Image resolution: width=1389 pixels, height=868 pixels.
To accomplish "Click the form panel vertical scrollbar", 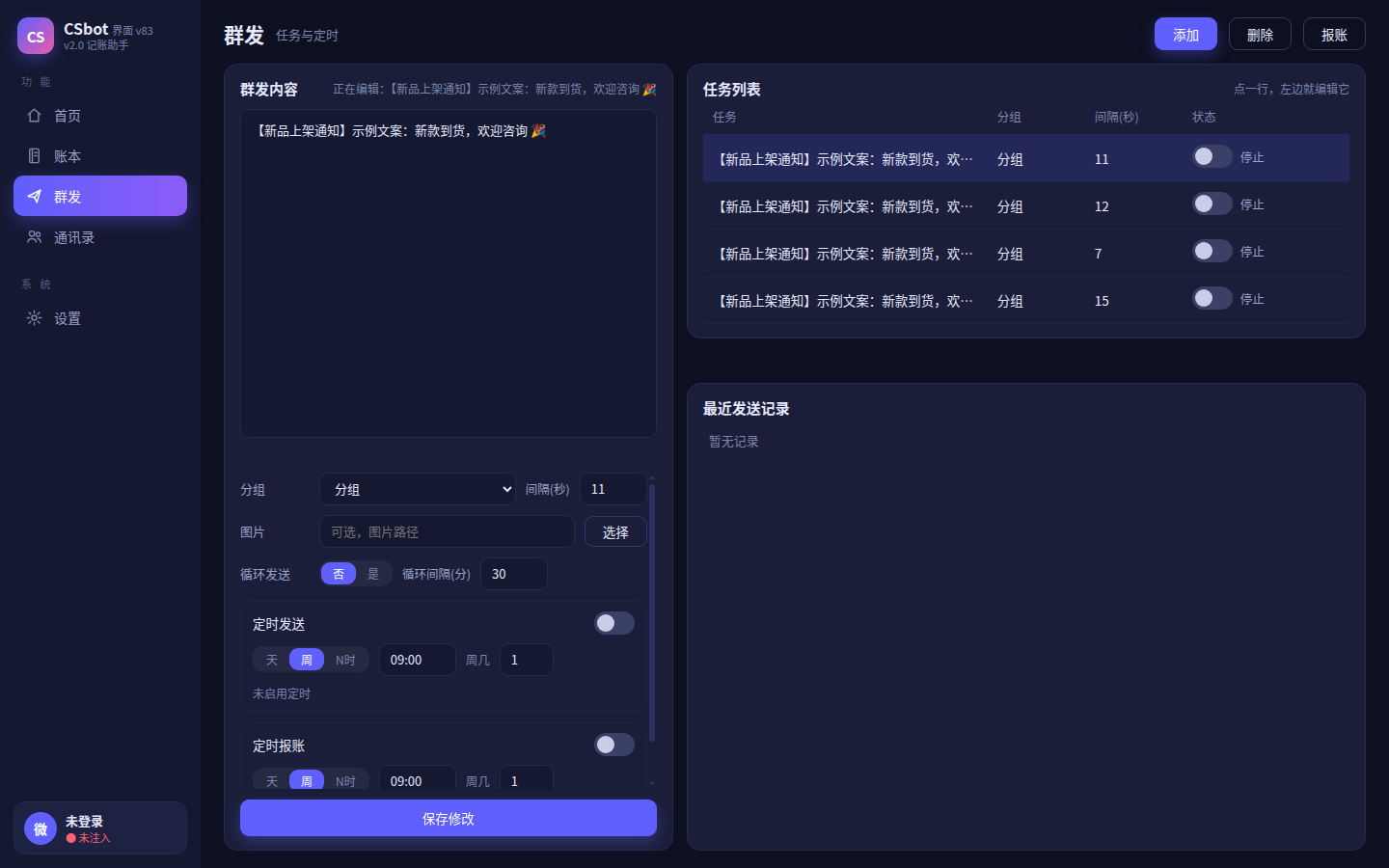I will (x=652, y=612).
